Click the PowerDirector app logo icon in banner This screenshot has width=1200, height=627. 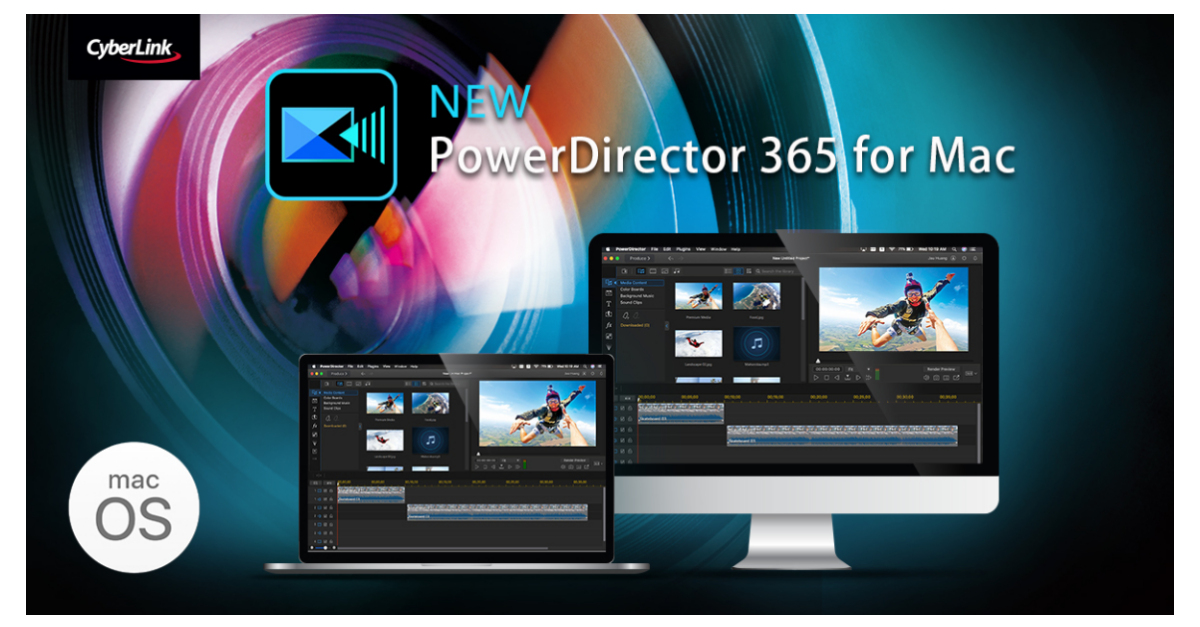331,134
